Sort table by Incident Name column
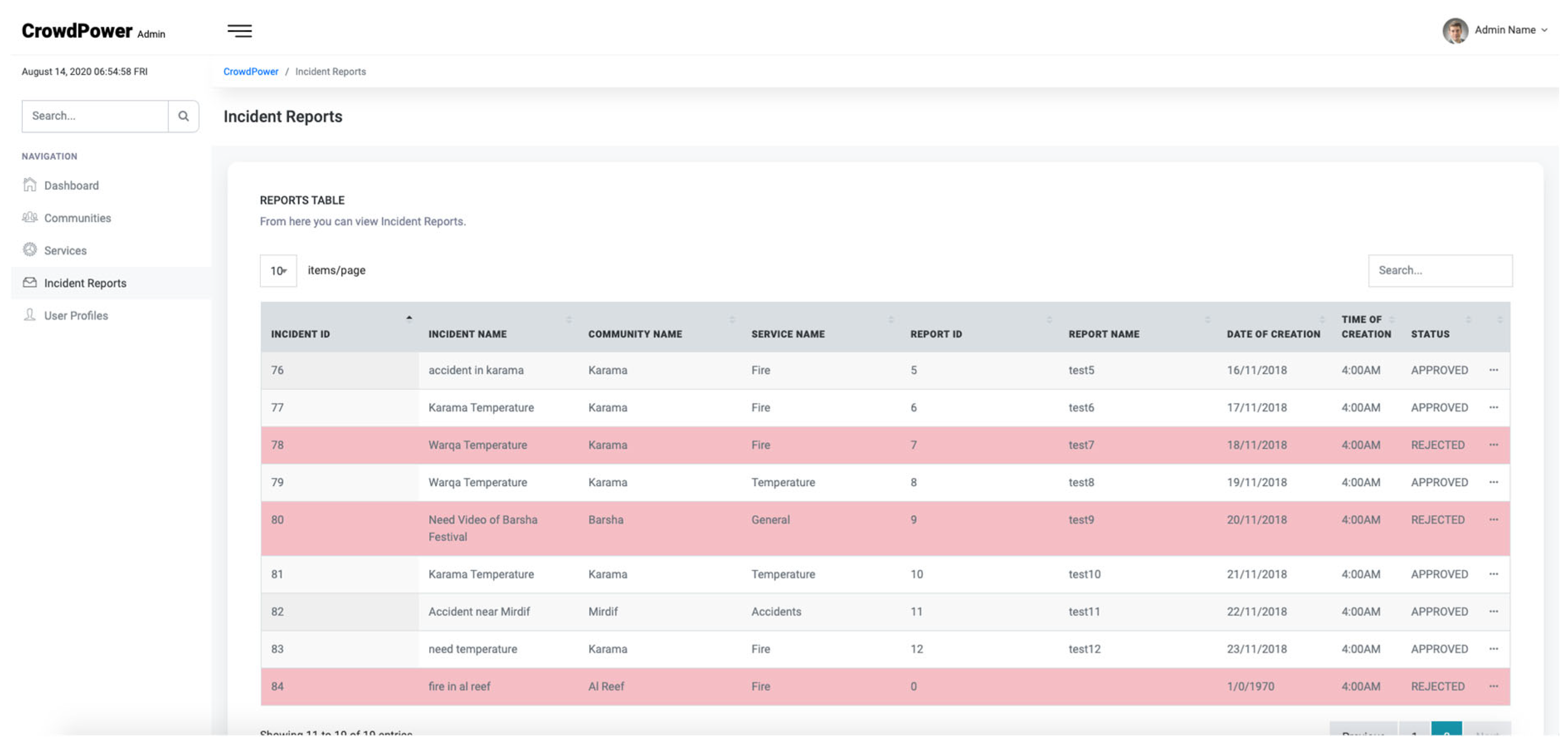This screenshot has width=1568, height=750. tap(467, 334)
